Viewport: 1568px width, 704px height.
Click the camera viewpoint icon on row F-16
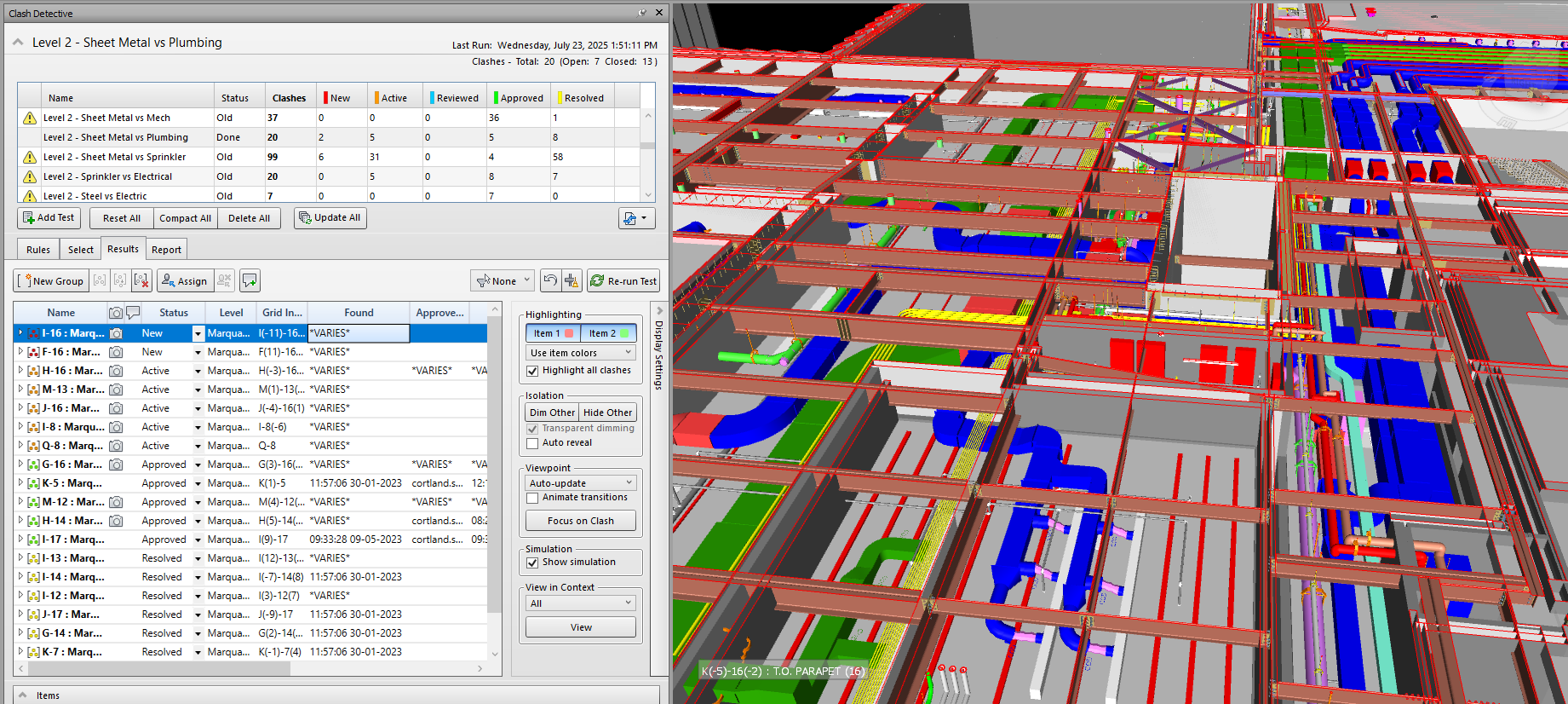[116, 352]
